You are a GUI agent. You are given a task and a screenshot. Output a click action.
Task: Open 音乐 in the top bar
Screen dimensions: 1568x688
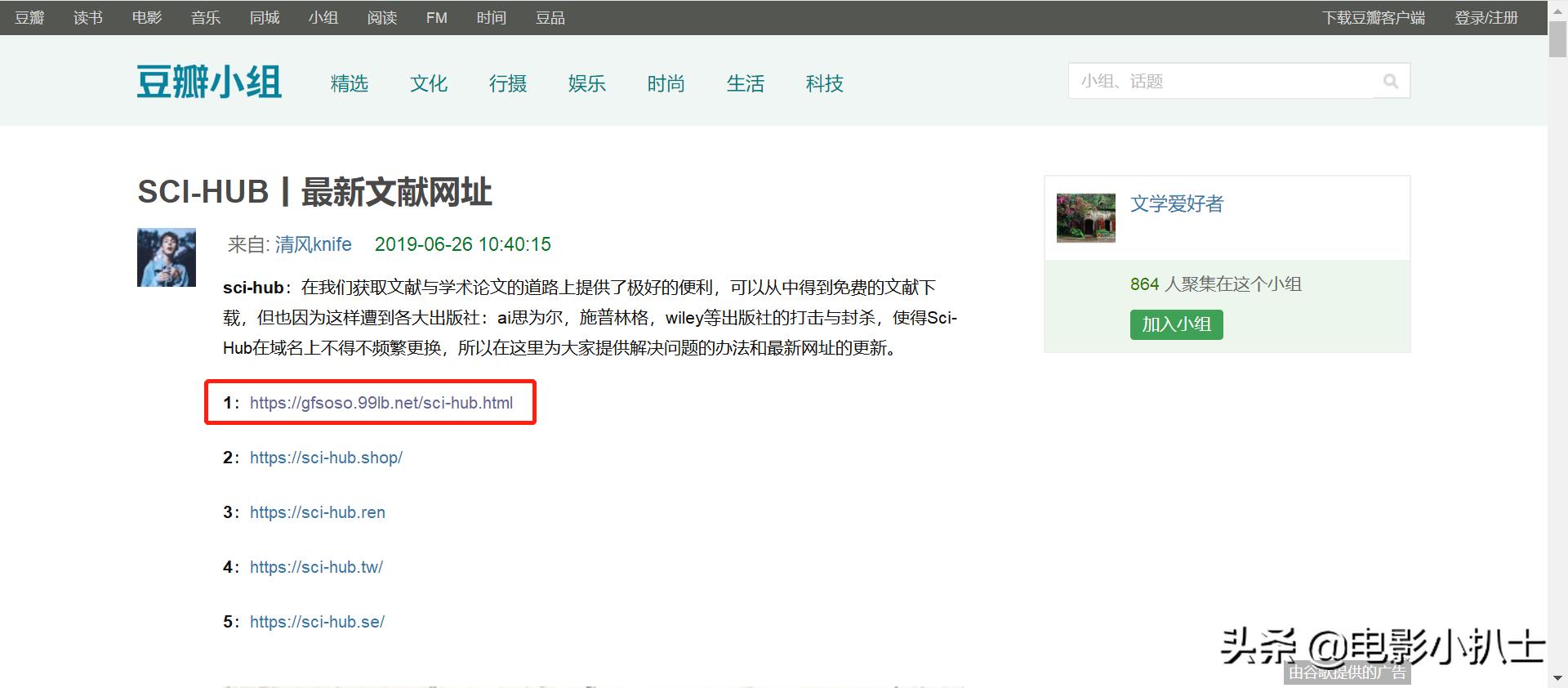[206, 17]
